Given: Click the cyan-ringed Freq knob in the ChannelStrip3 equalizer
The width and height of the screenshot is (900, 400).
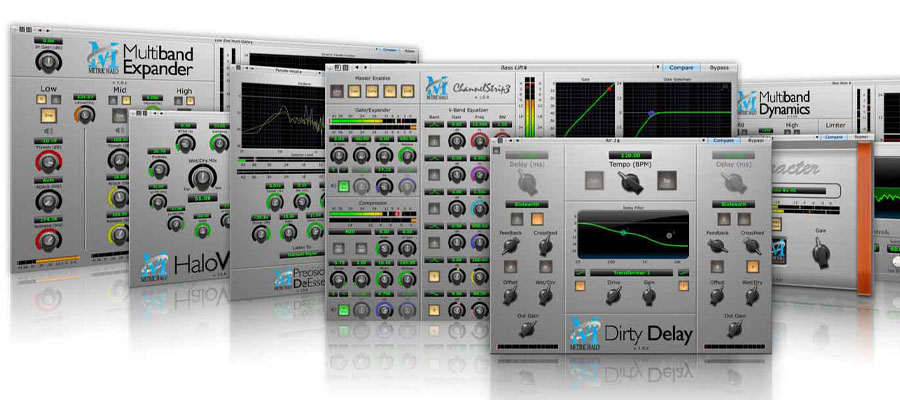Looking at the screenshot, I should click(479, 208).
